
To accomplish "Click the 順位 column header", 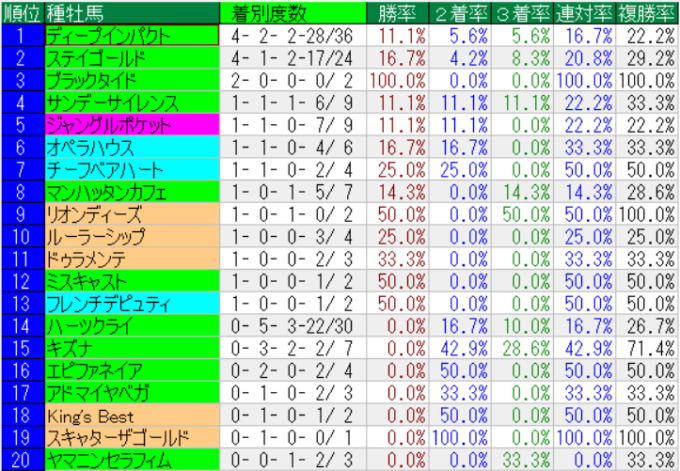I will pos(21,13).
